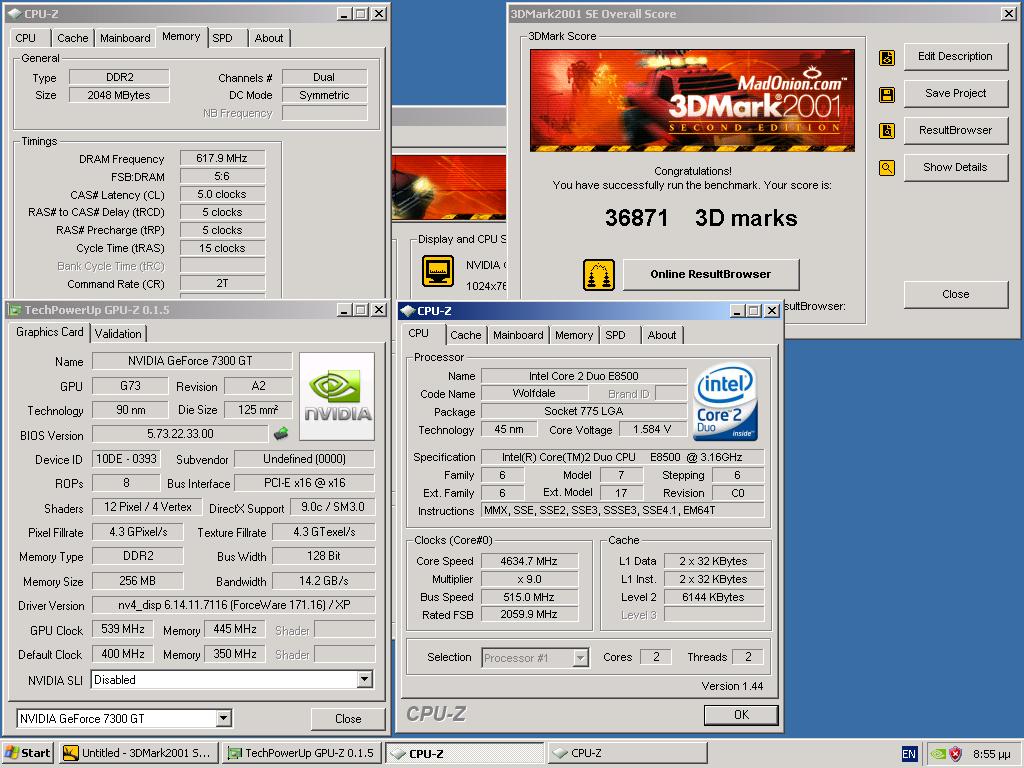Click the Online ResultBrowser button
This screenshot has width=1024, height=768.
point(711,274)
